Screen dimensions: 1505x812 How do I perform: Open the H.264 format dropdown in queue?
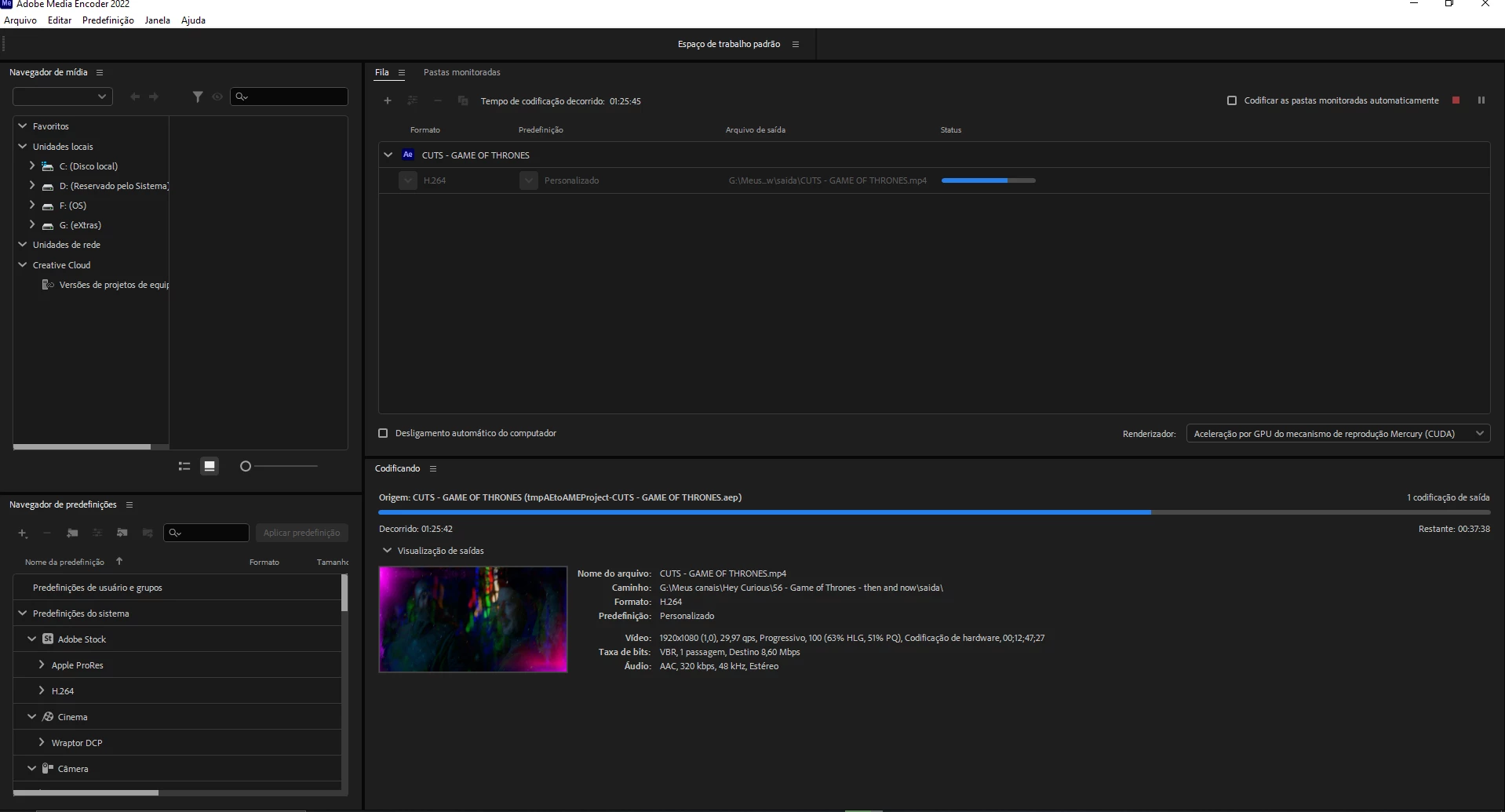408,180
